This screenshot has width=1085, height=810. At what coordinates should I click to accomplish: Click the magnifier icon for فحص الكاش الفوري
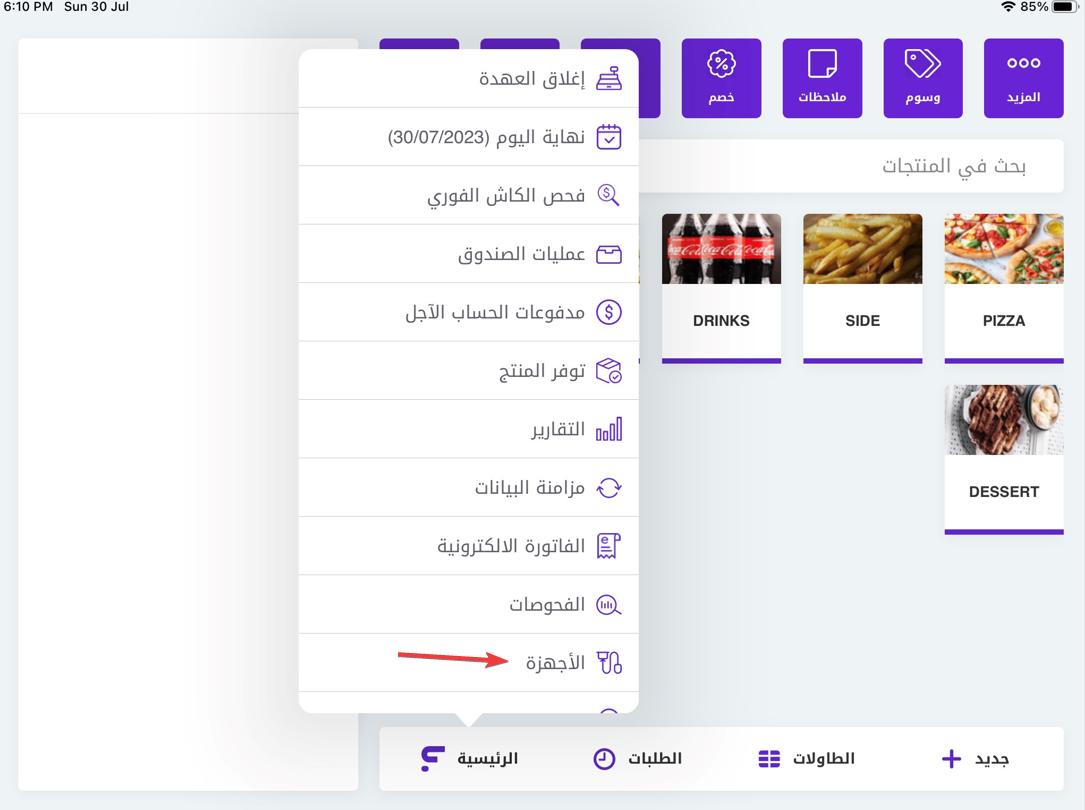pos(609,195)
